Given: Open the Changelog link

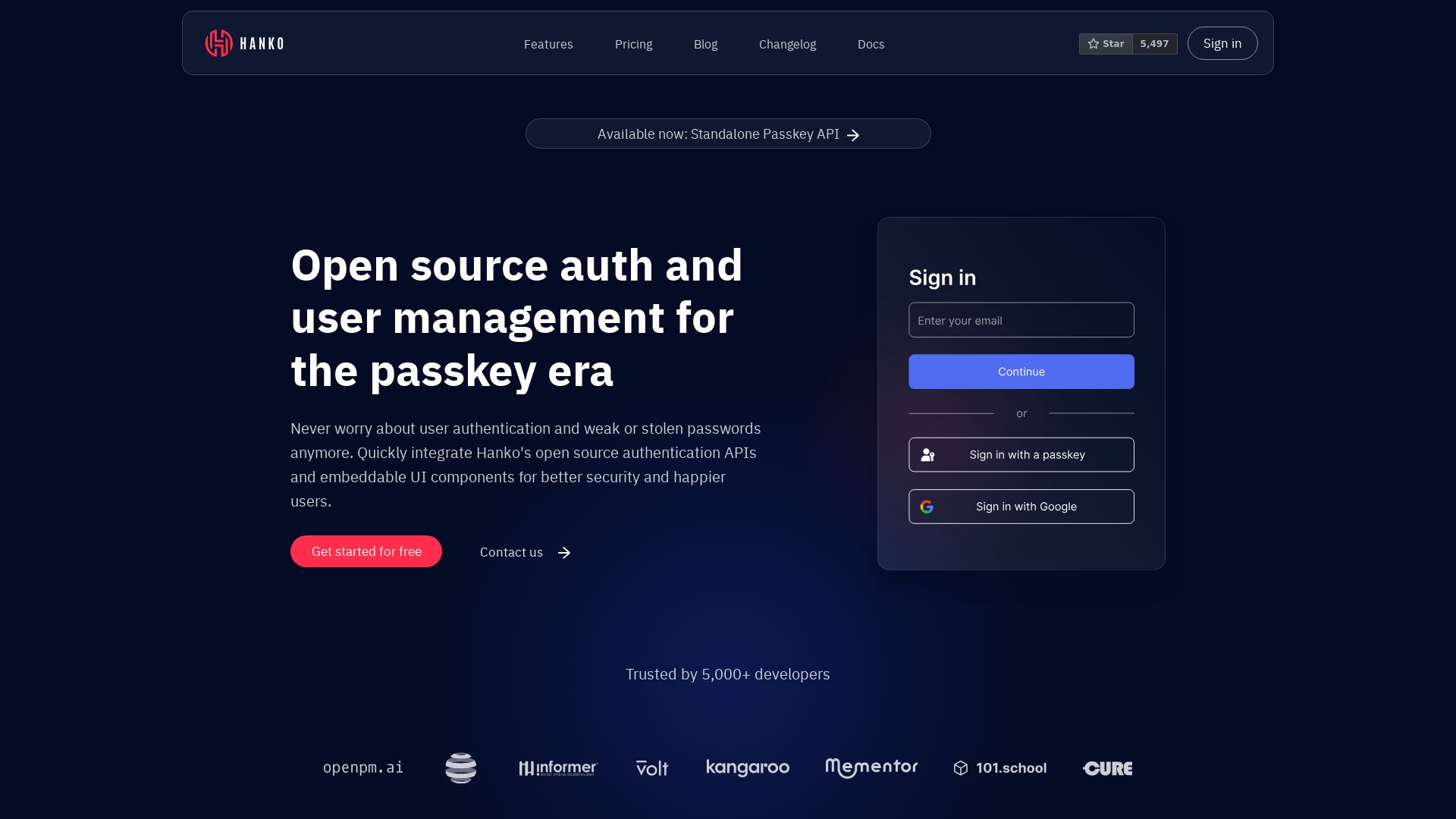Looking at the screenshot, I should [x=787, y=44].
